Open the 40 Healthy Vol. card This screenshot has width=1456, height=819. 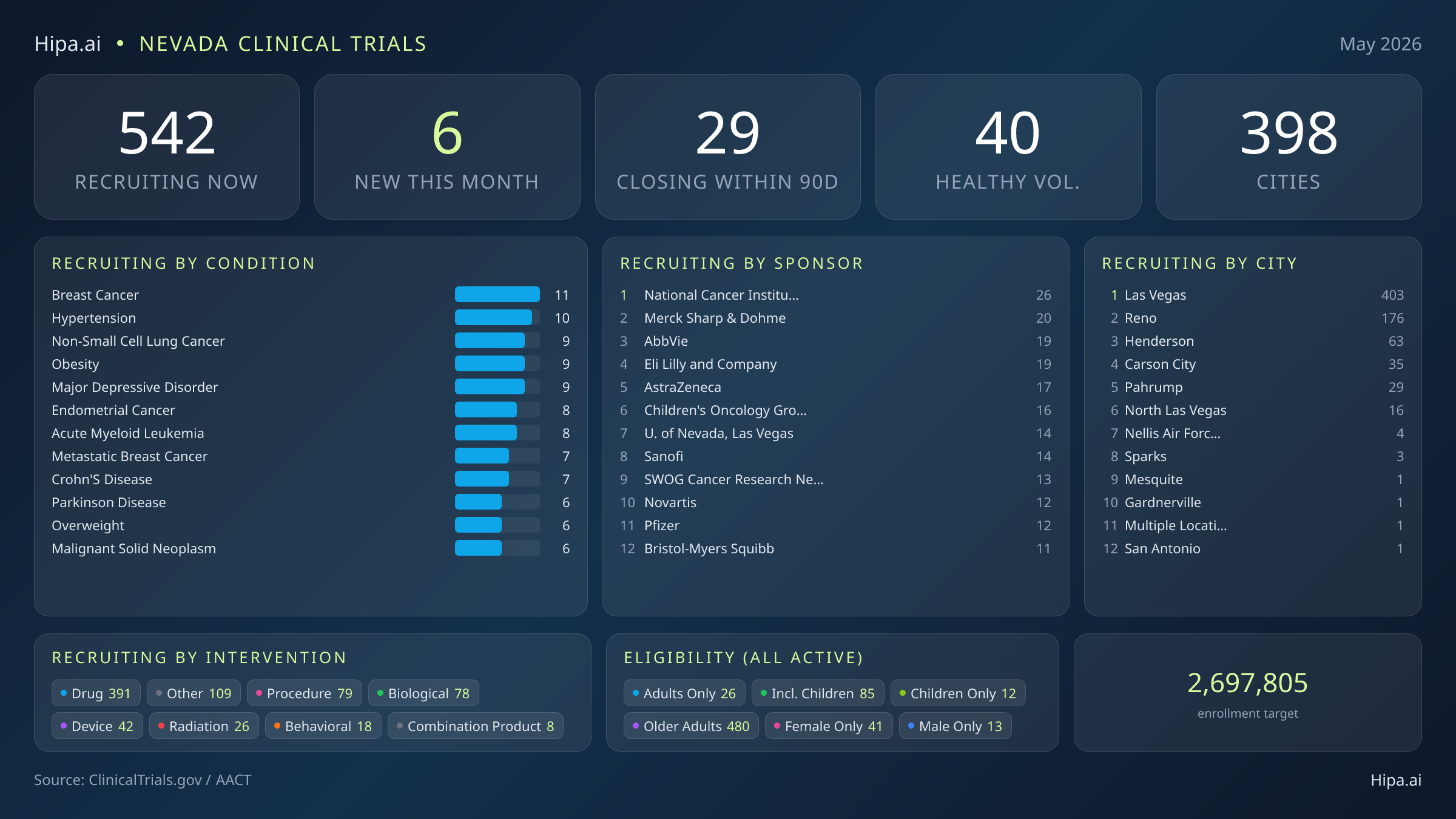tap(1008, 147)
